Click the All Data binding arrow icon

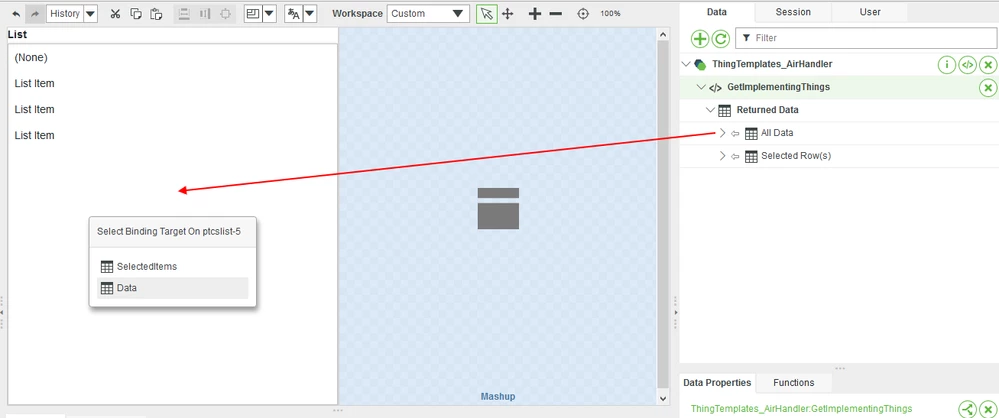point(735,133)
